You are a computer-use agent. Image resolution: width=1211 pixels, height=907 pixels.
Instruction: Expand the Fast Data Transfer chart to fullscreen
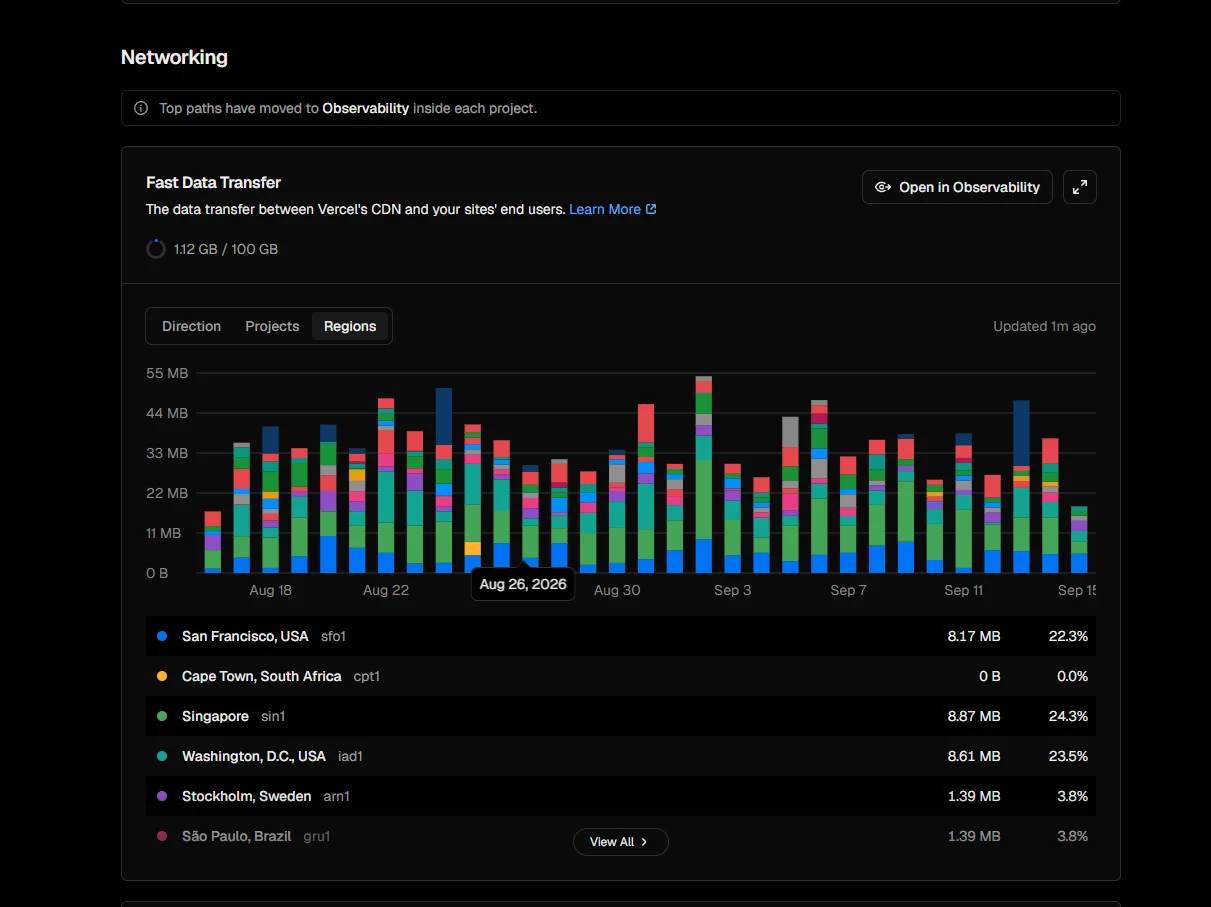1080,187
